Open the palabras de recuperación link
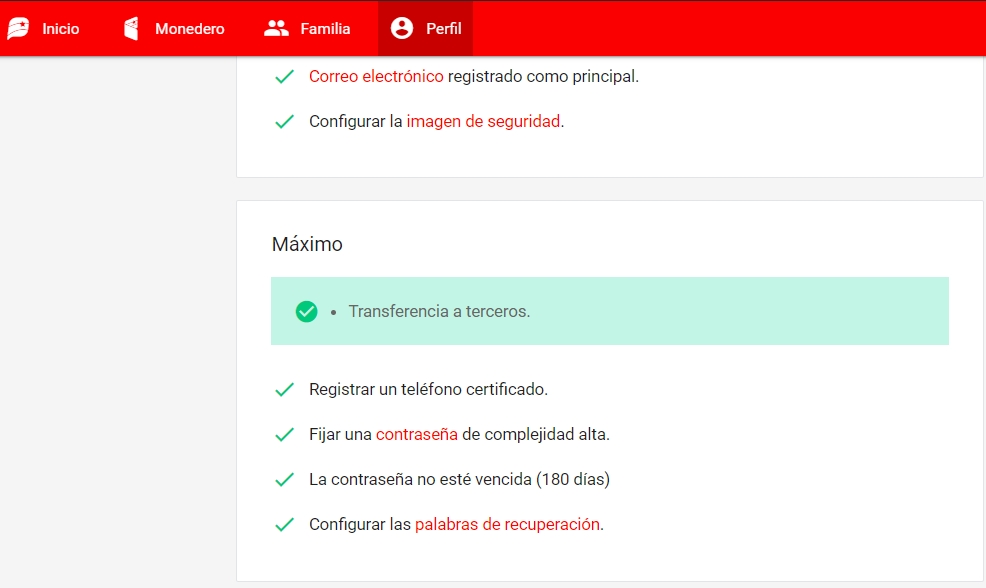Image resolution: width=986 pixels, height=588 pixels. [507, 524]
